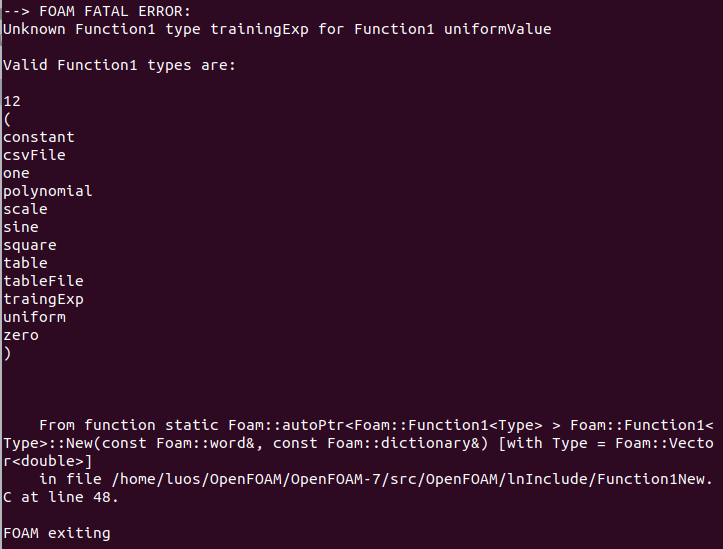723x549 pixels.
Task: Click the 'tableFile' type entry
Action: click(44, 281)
